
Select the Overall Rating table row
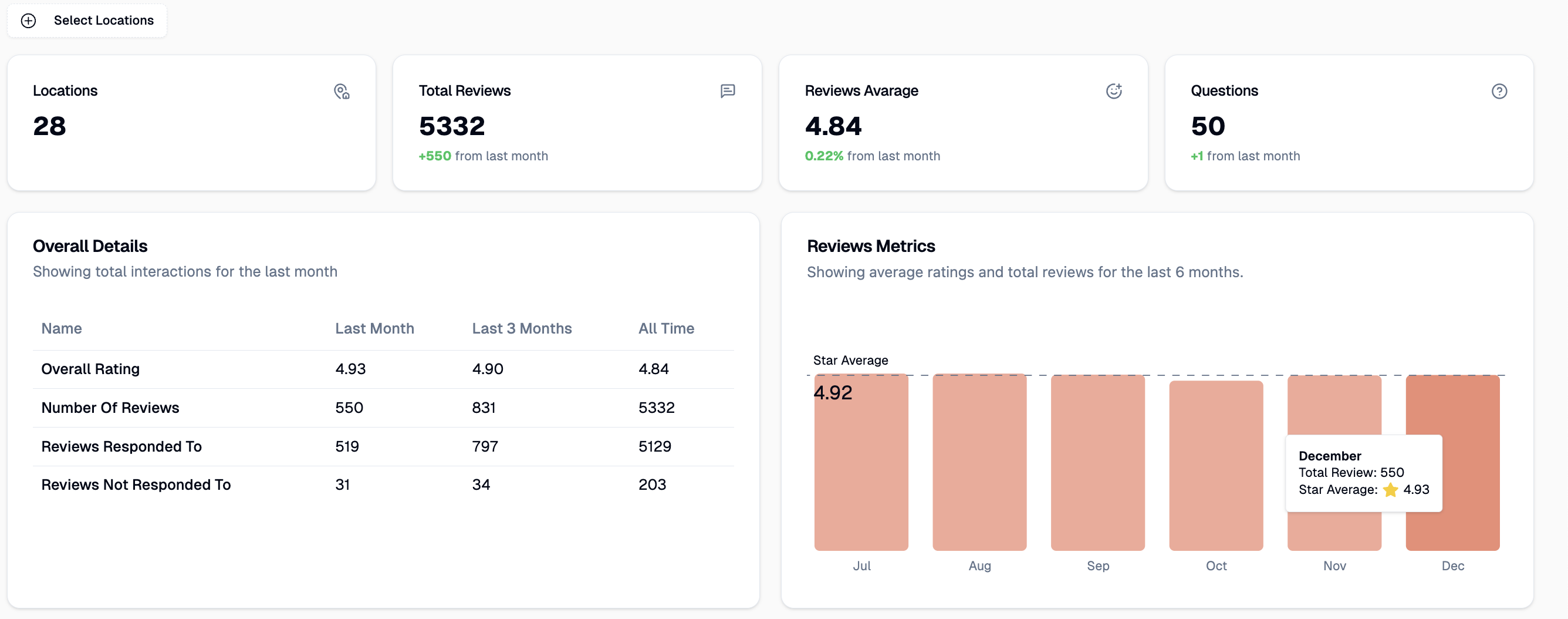click(383, 369)
